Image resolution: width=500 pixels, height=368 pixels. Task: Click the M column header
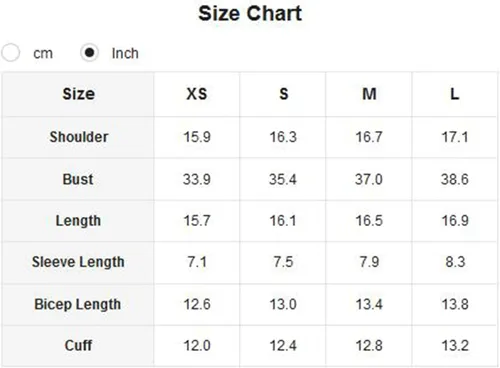369,94
